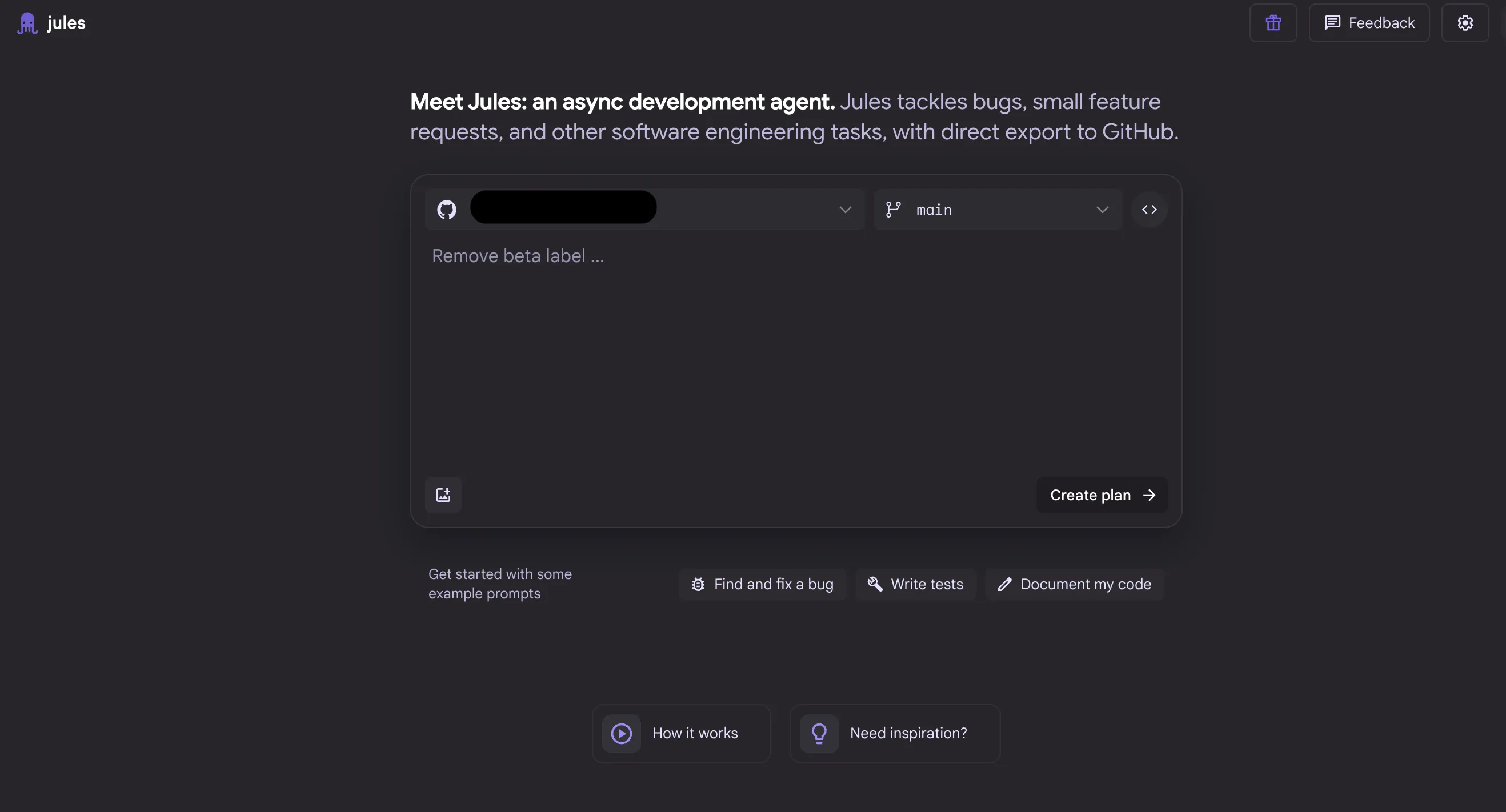This screenshot has height=812, width=1506.
Task: Click the How it works play icon
Action: 621,733
